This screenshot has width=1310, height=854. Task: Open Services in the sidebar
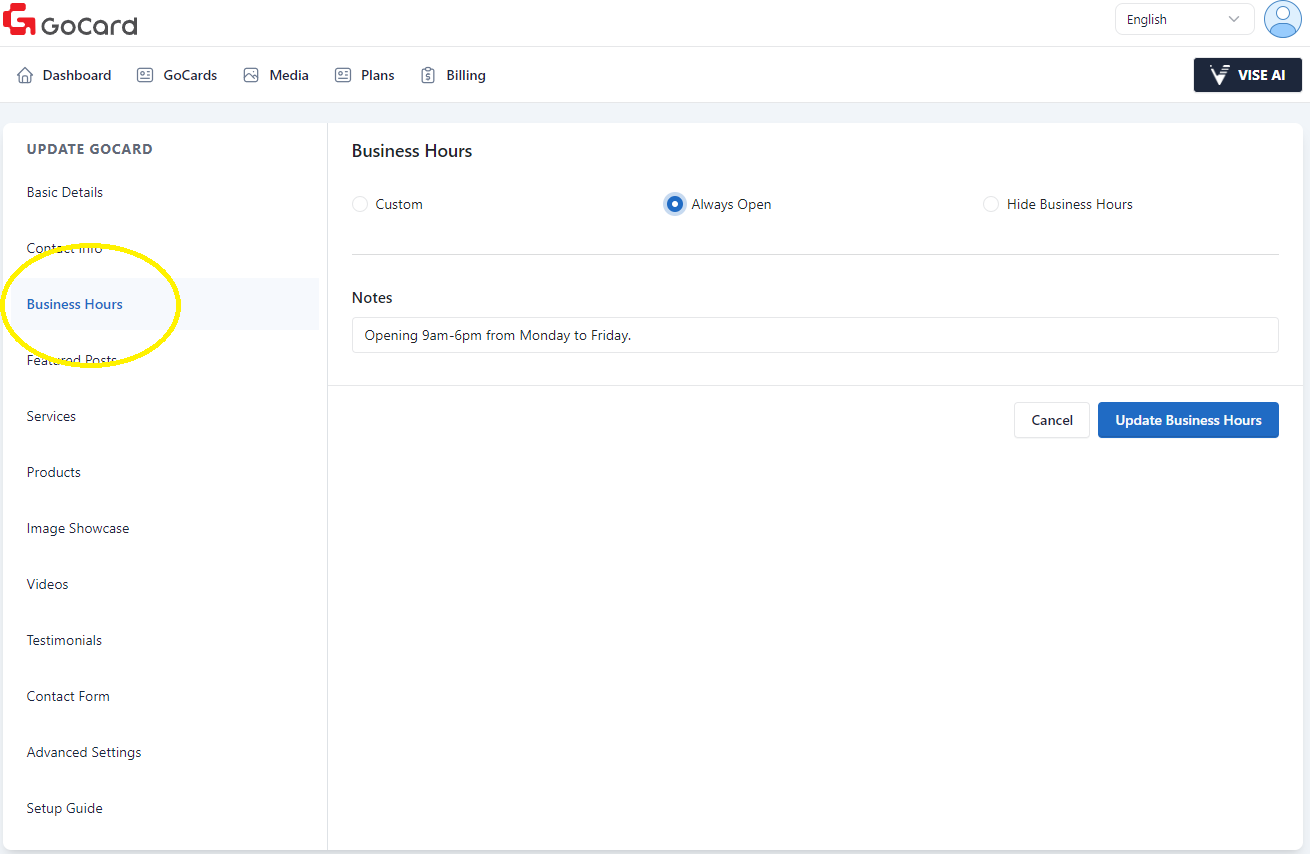[x=51, y=416]
